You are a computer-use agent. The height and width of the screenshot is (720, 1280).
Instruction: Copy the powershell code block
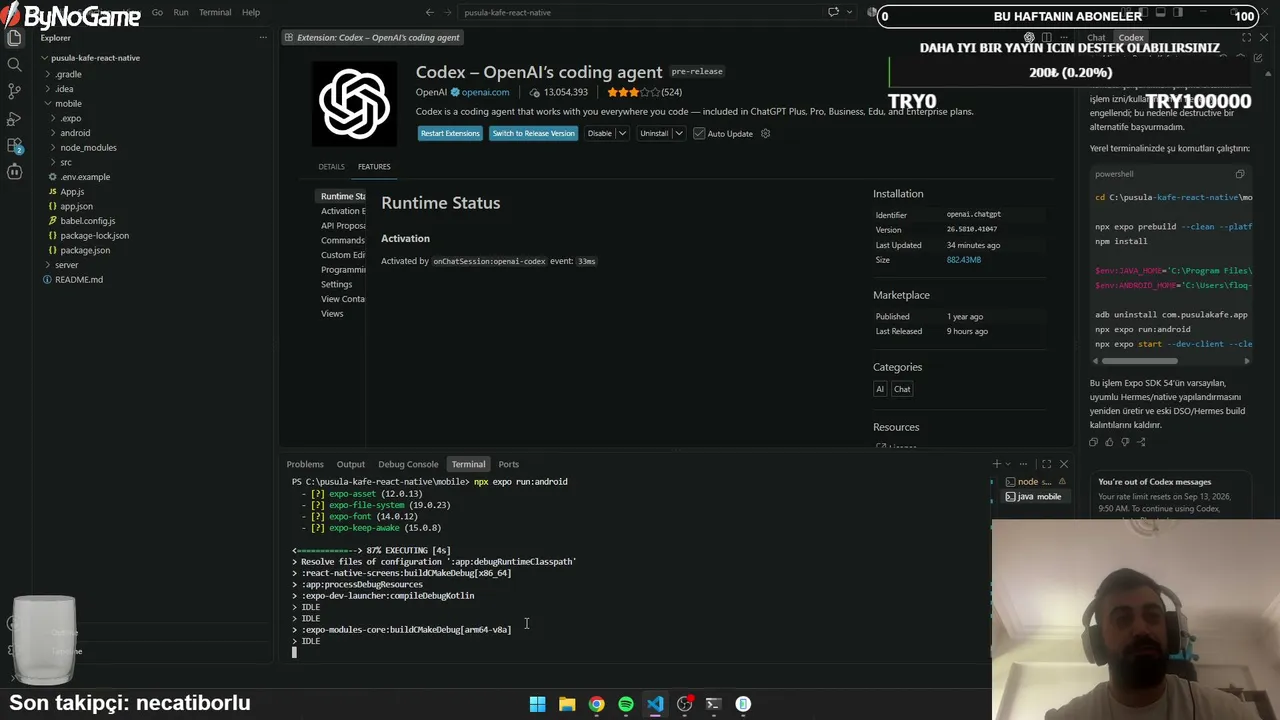1240,174
